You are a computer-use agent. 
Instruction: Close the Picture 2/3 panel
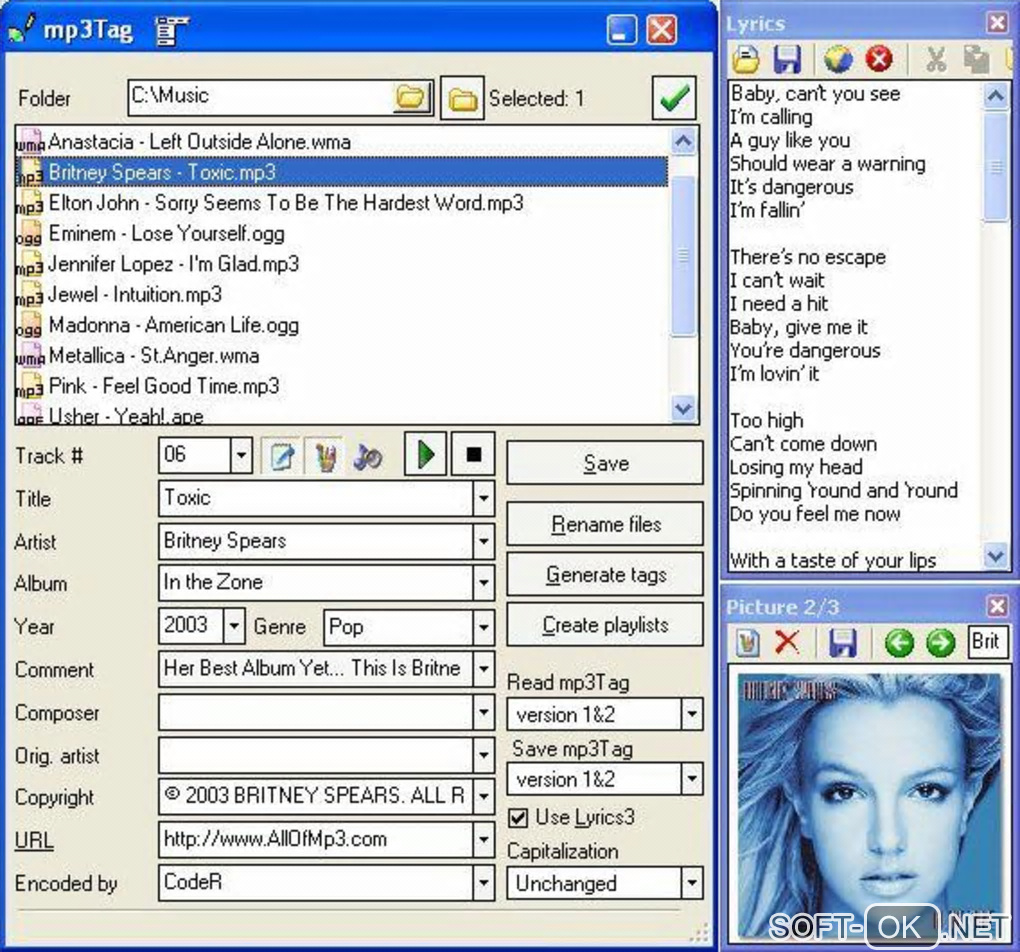click(997, 606)
